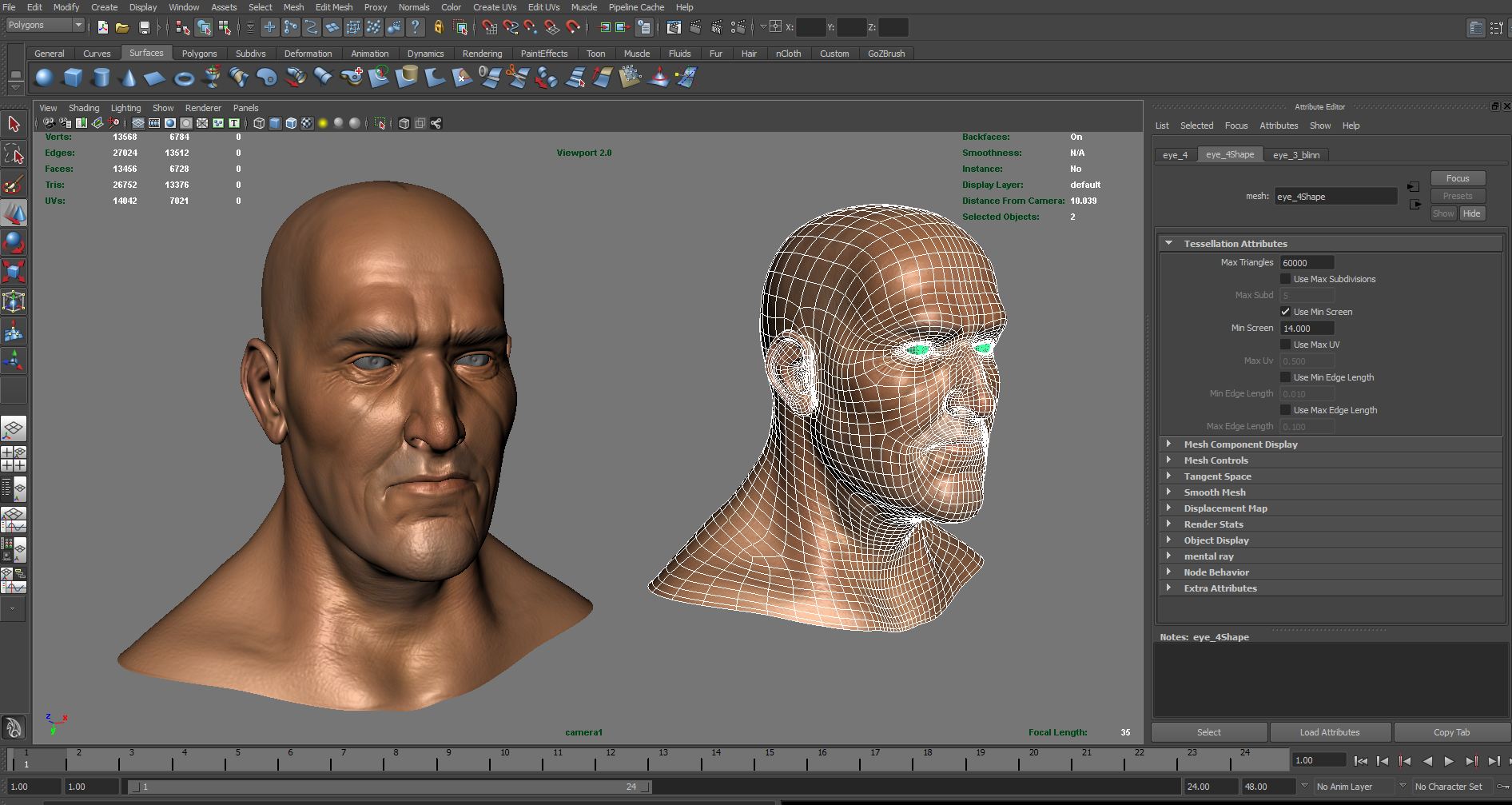
Task: Select the NURBS cylinder shelf icon
Action: tap(101, 78)
